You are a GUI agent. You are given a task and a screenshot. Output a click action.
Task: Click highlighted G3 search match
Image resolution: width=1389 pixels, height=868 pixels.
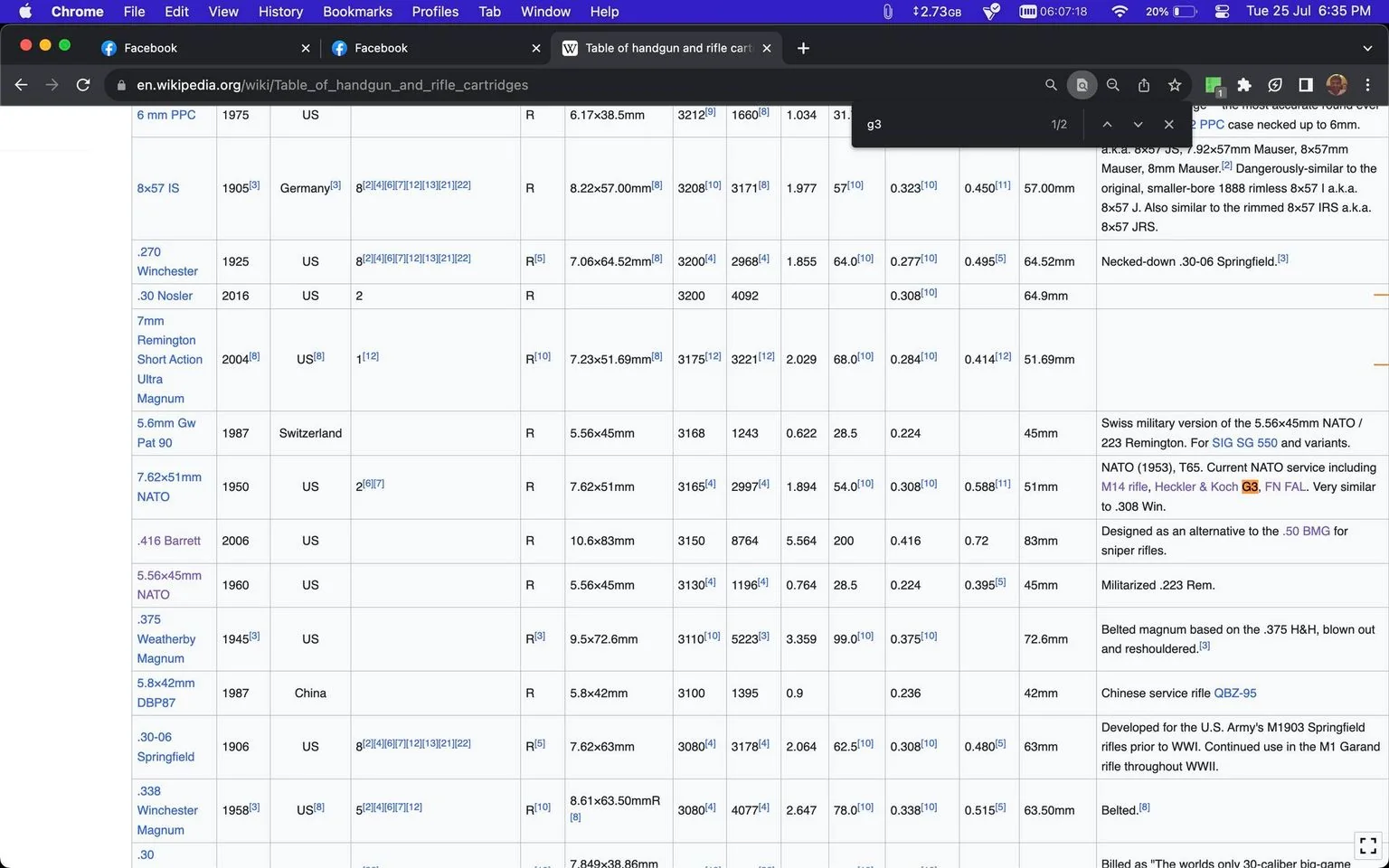1250,486
